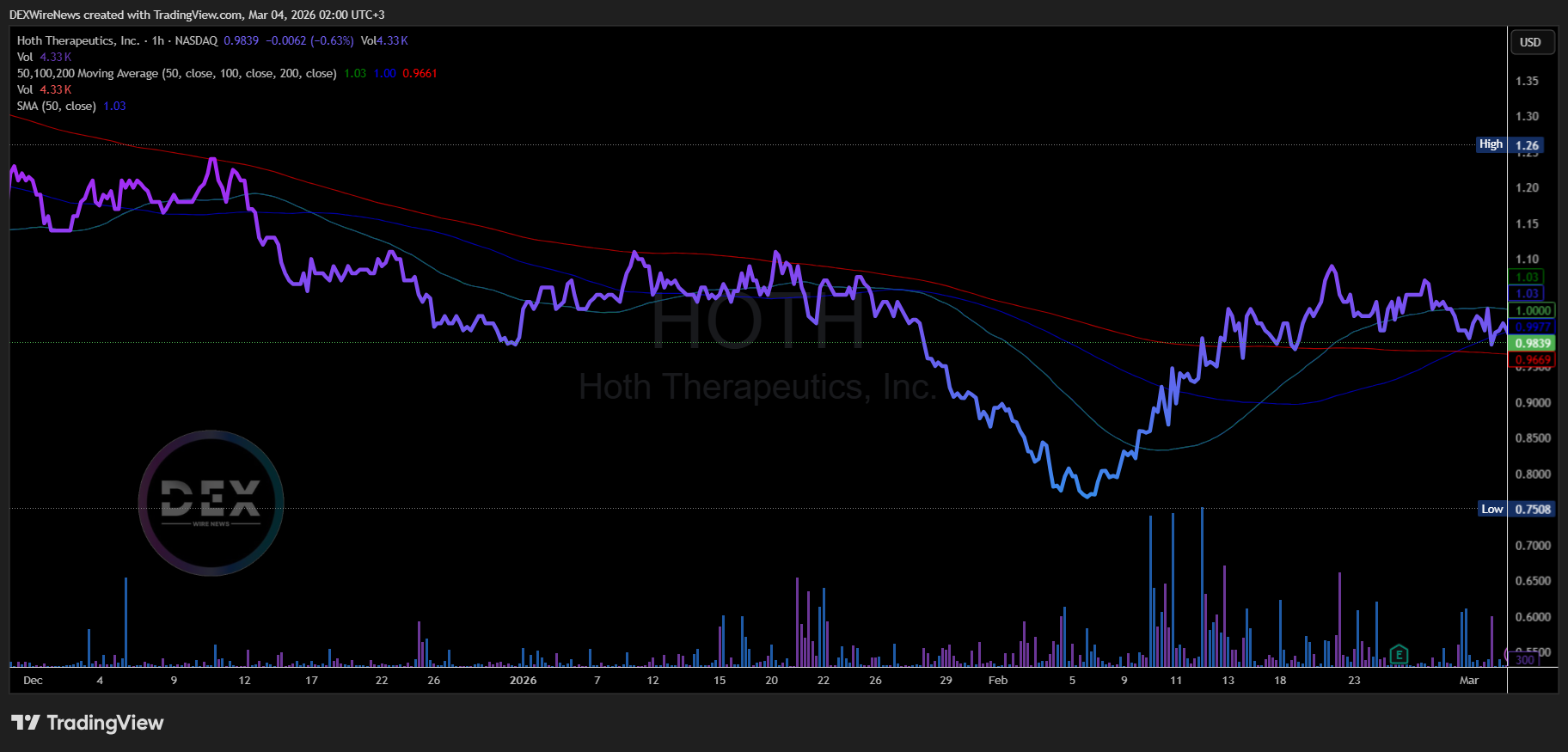Click the 'Feb' label on the time axis
This screenshot has height=752, width=1568.
(x=998, y=680)
